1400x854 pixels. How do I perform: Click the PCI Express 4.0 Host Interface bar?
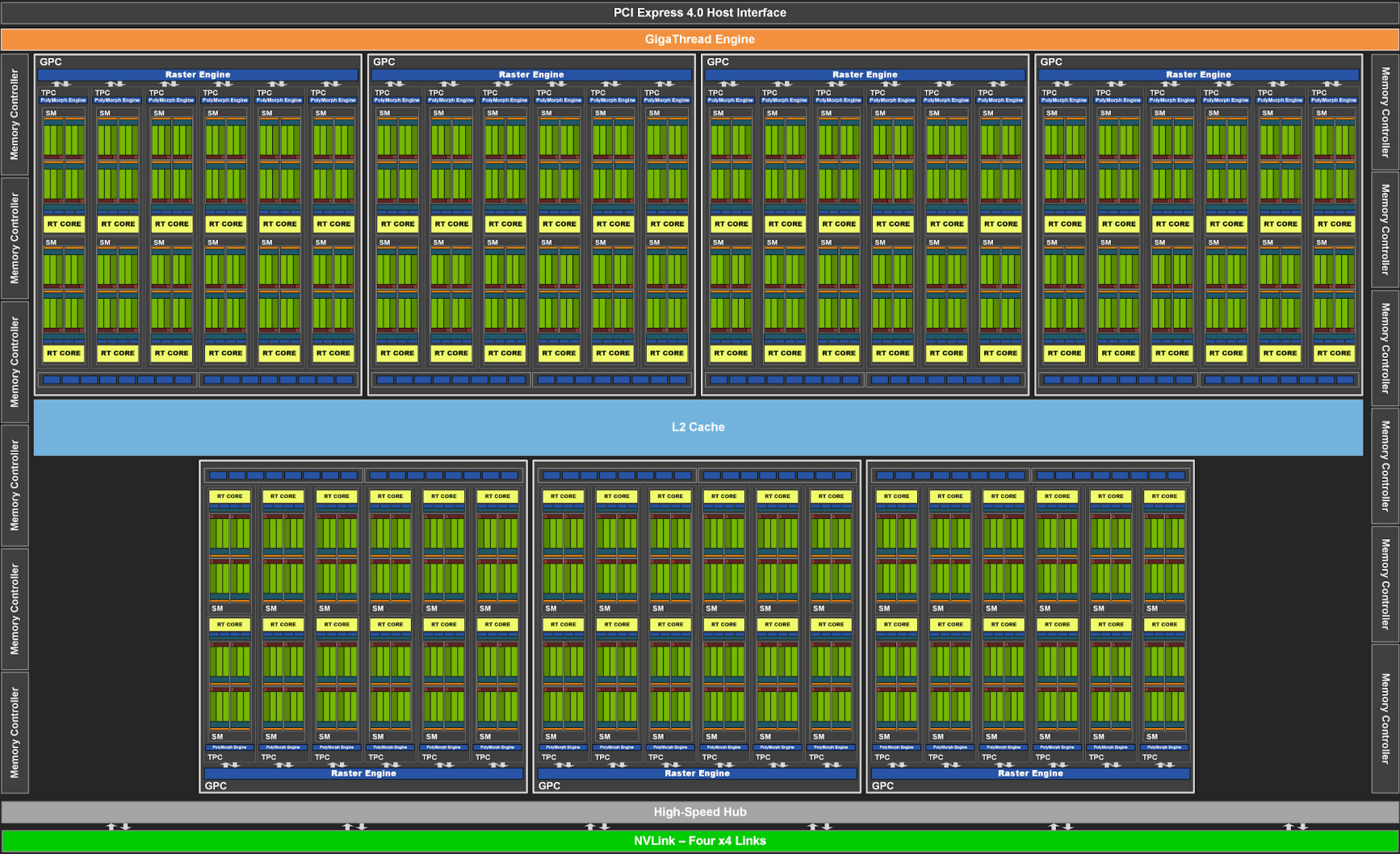point(699,13)
